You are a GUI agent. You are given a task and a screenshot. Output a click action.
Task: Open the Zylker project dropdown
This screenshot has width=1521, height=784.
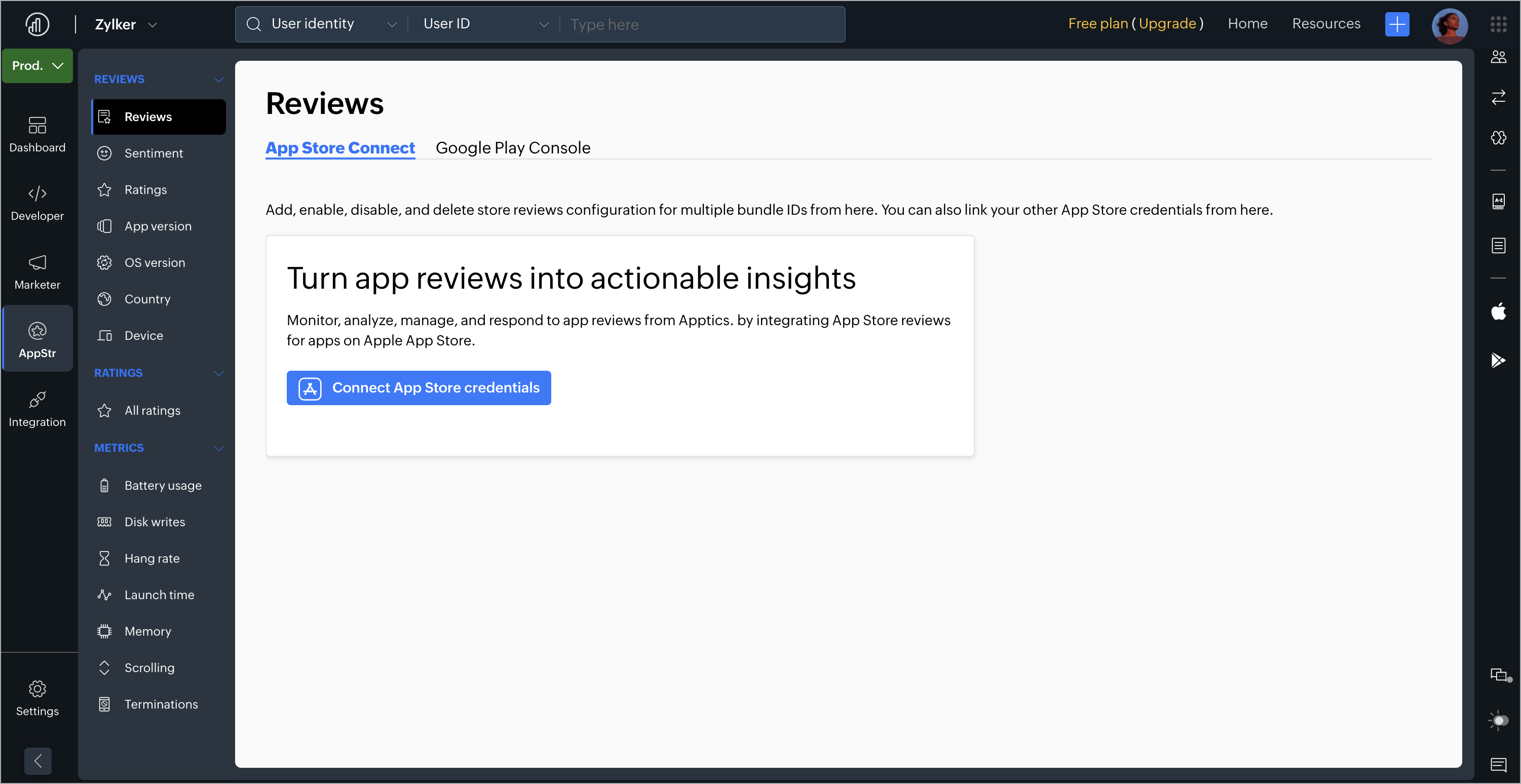[x=126, y=24]
